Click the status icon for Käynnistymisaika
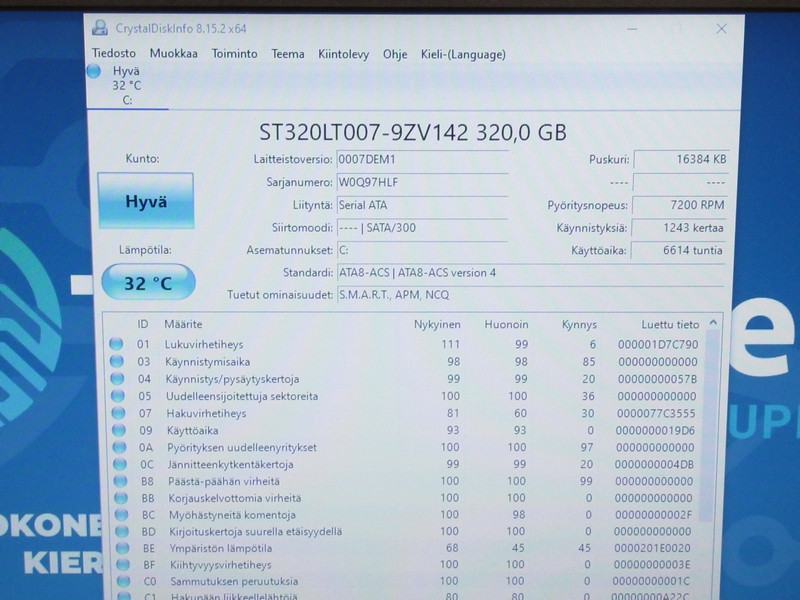Viewport: 800px width, 600px height. (117, 361)
